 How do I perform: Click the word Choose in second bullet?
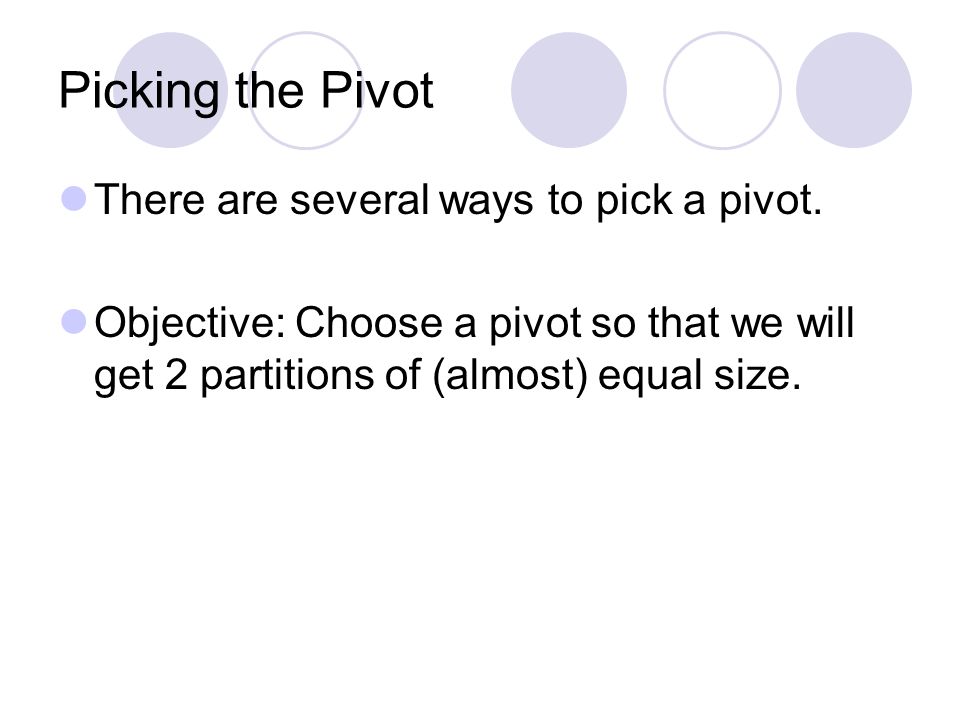(x=369, y=323)
